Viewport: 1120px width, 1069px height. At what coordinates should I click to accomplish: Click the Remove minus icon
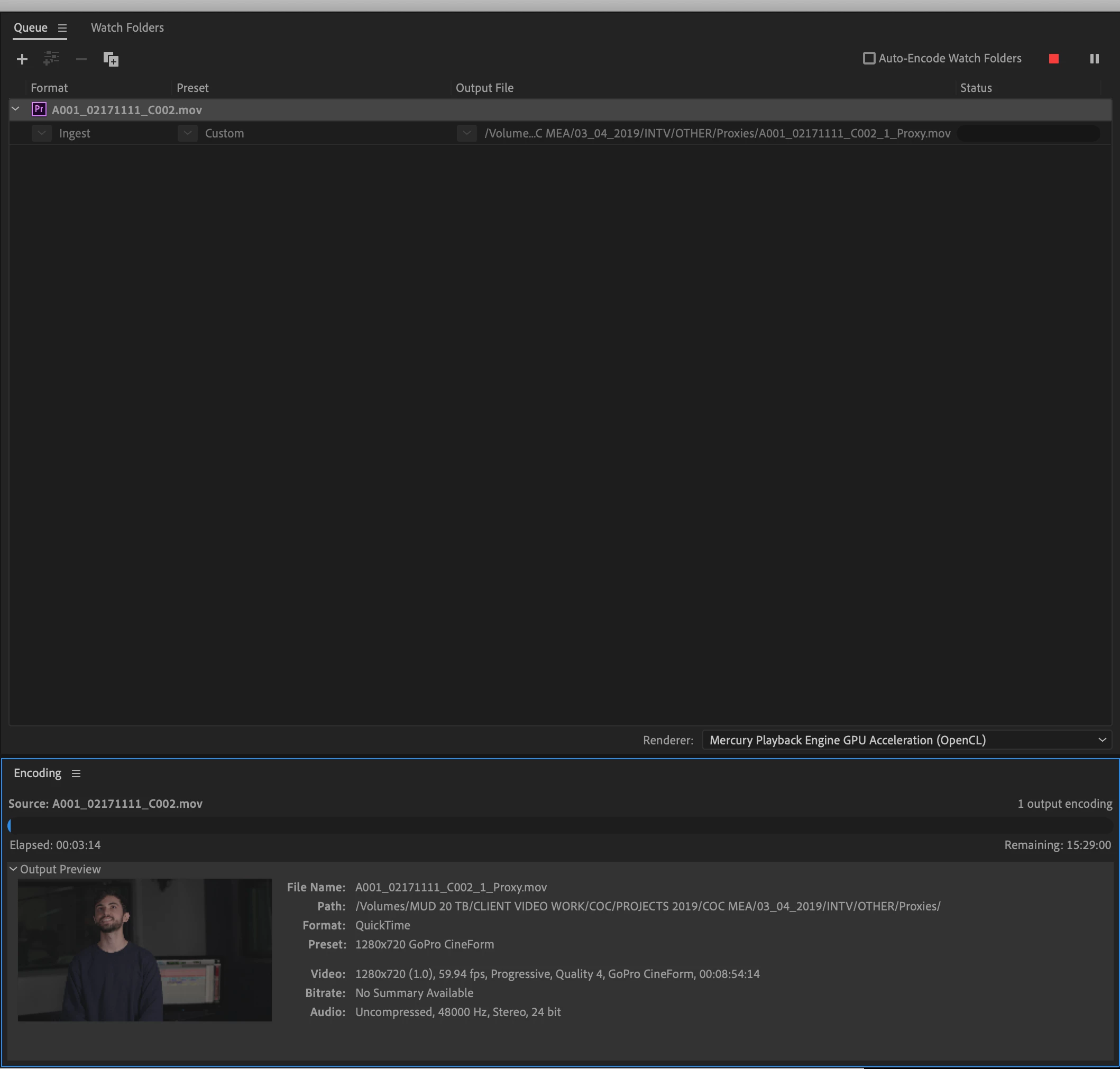tap(81, 59)
